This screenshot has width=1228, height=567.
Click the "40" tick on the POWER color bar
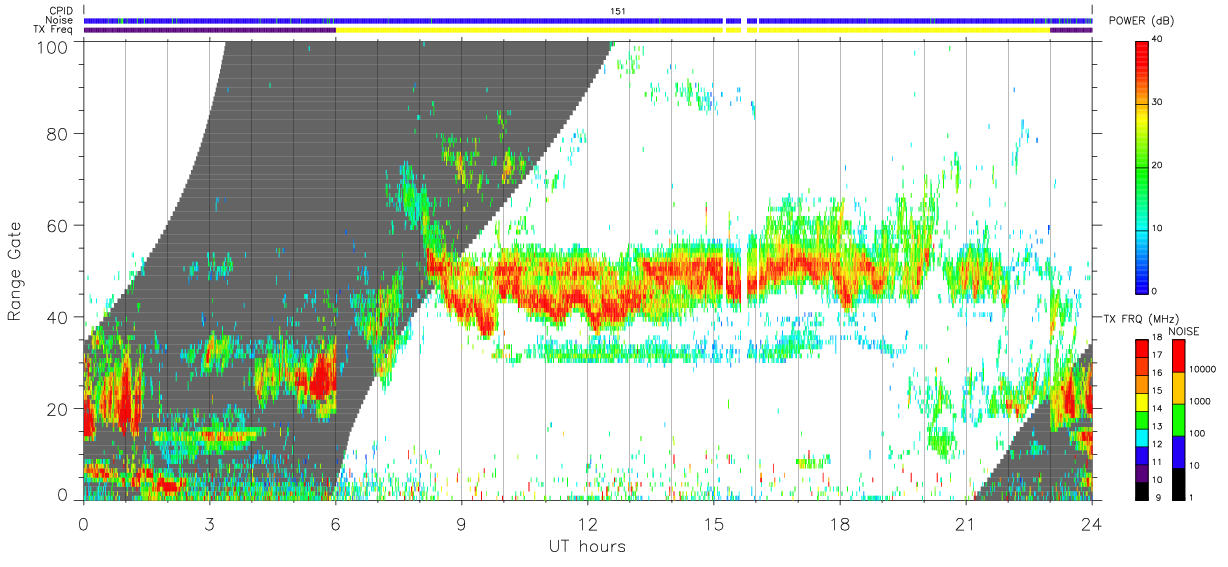[1159, 40]
